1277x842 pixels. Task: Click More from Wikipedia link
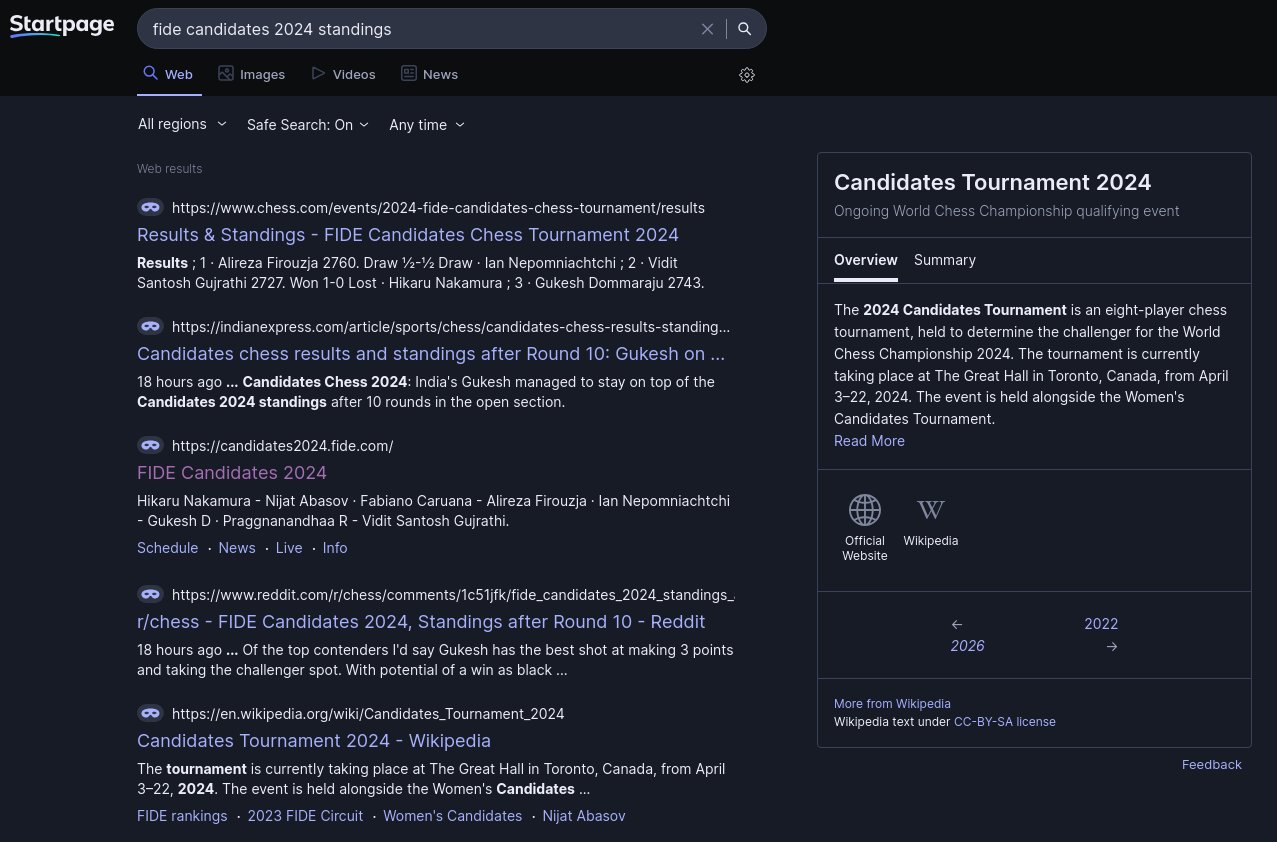(892, 704)
